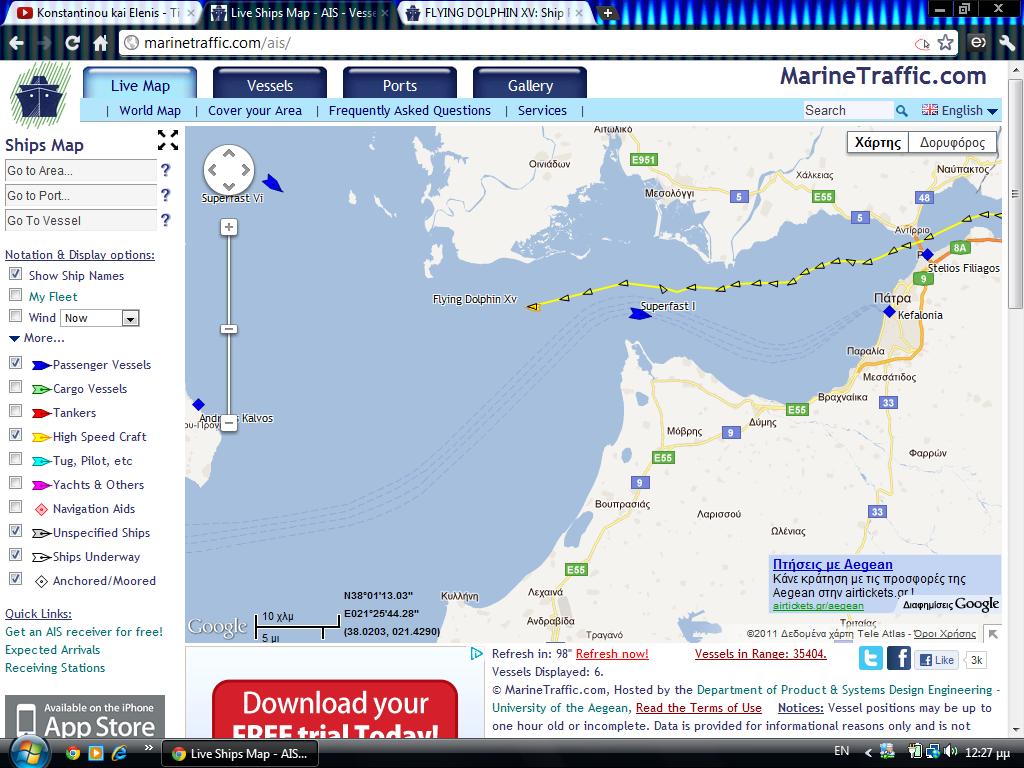Open the Go to Area combo box

tap(81, 171)
